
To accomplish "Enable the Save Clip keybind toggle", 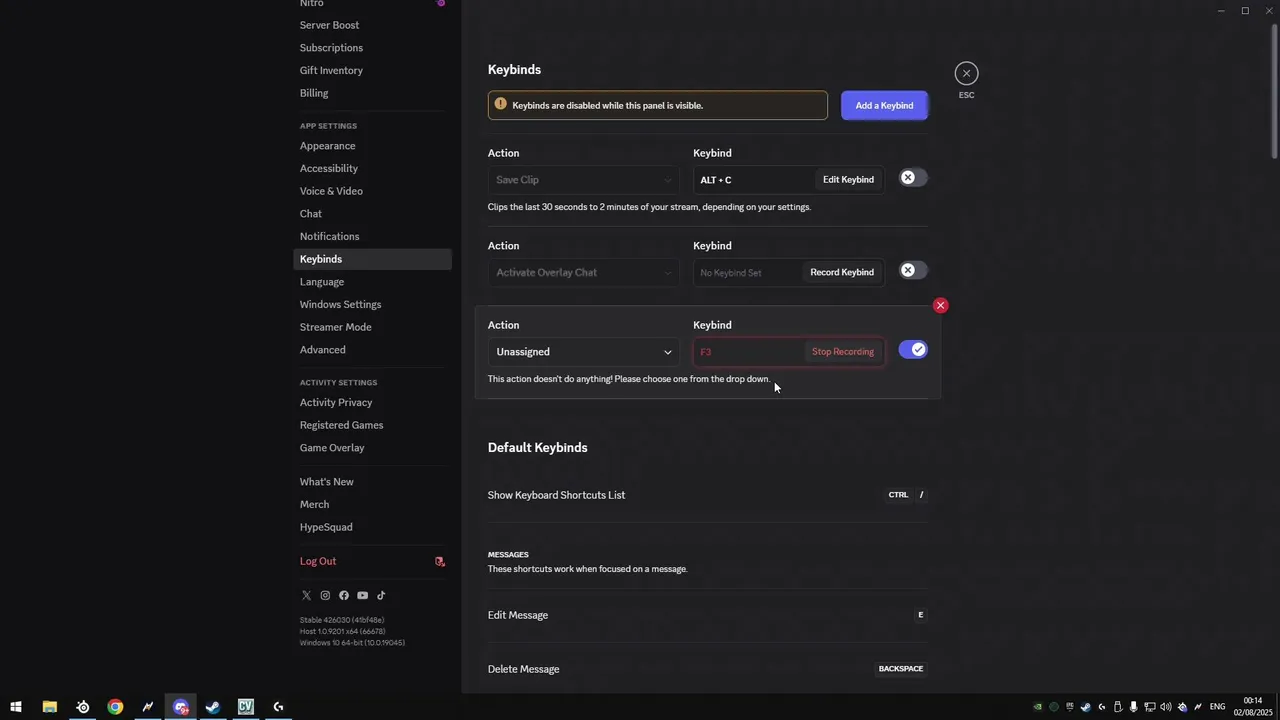I will (x=912, y=178).
